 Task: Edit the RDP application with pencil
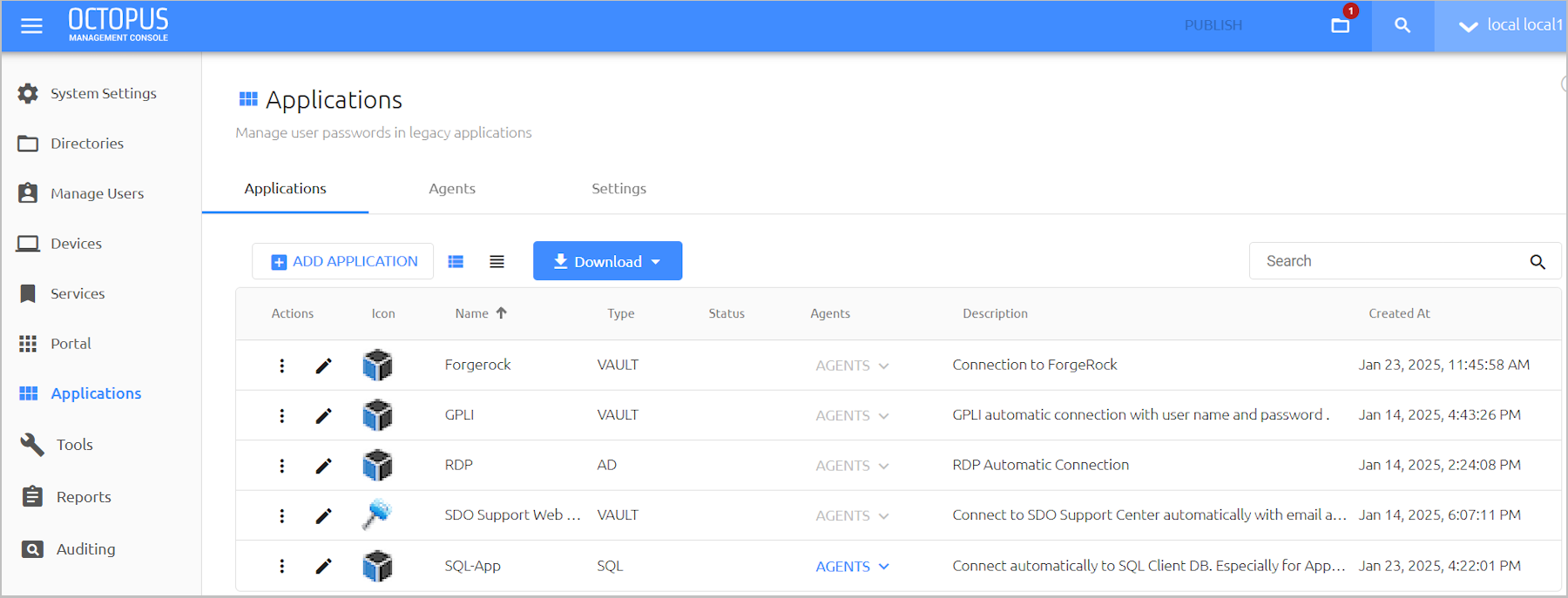[323, 466]
